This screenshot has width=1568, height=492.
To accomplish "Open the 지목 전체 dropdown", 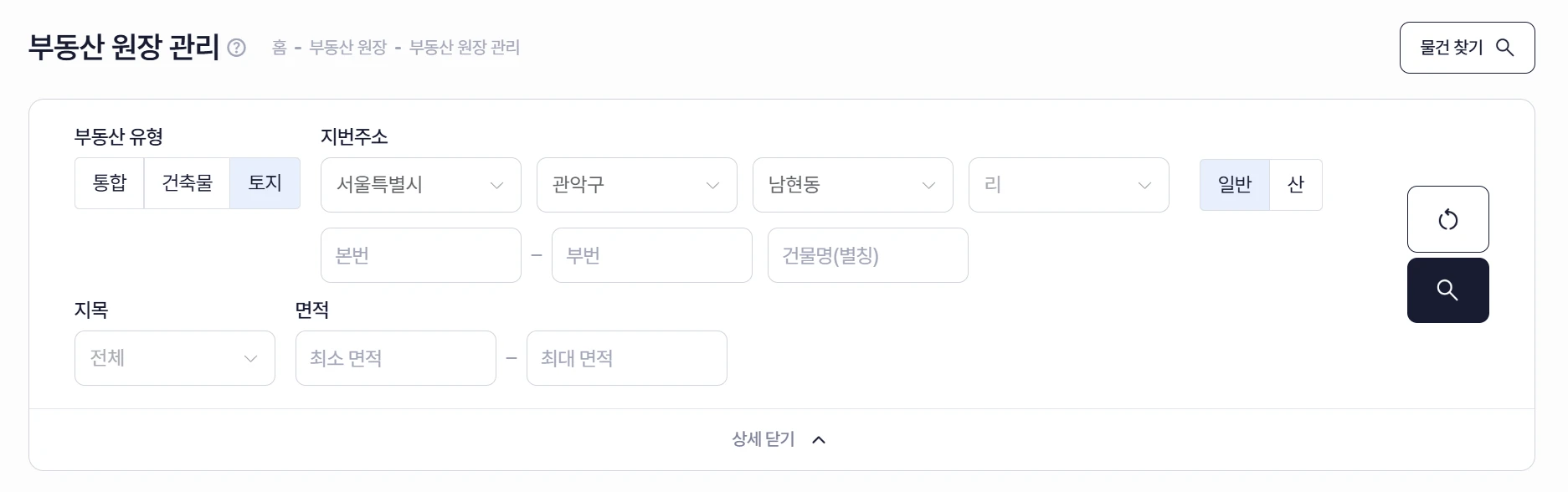I will point(175,358).
